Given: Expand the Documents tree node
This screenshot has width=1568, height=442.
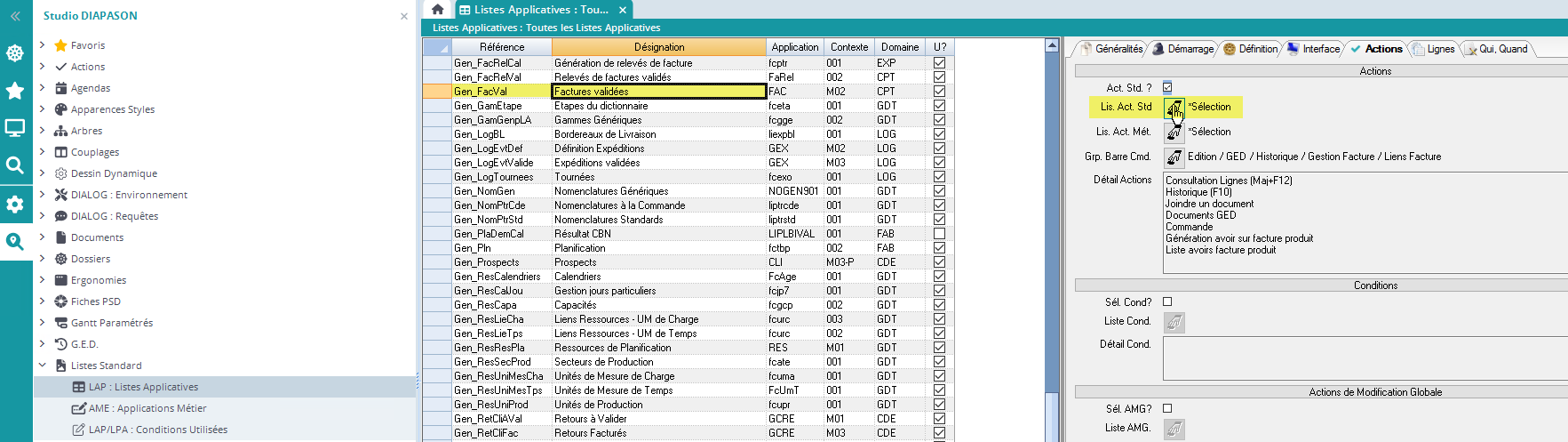Looking at the screenshot, I should [x=42, y=237].
